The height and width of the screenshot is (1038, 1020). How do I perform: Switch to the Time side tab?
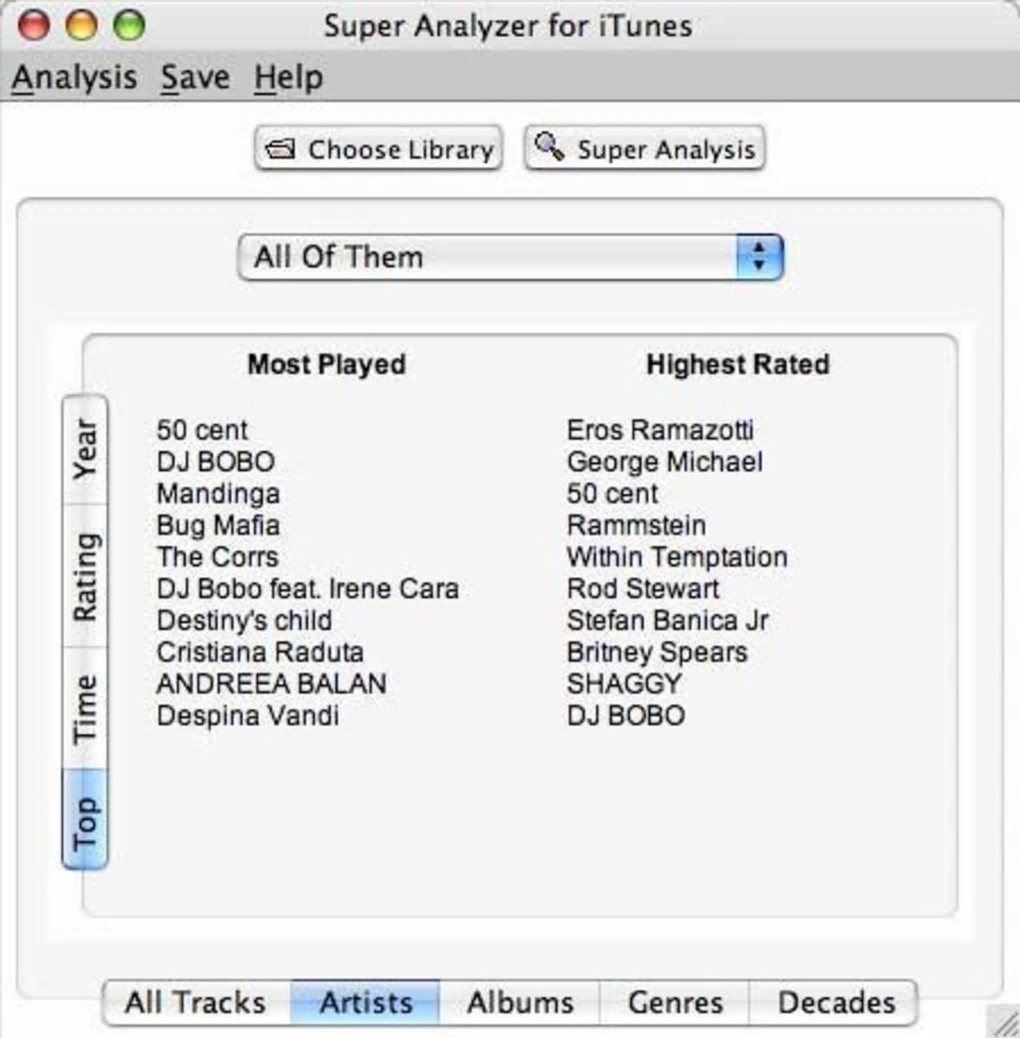(85, 708)
